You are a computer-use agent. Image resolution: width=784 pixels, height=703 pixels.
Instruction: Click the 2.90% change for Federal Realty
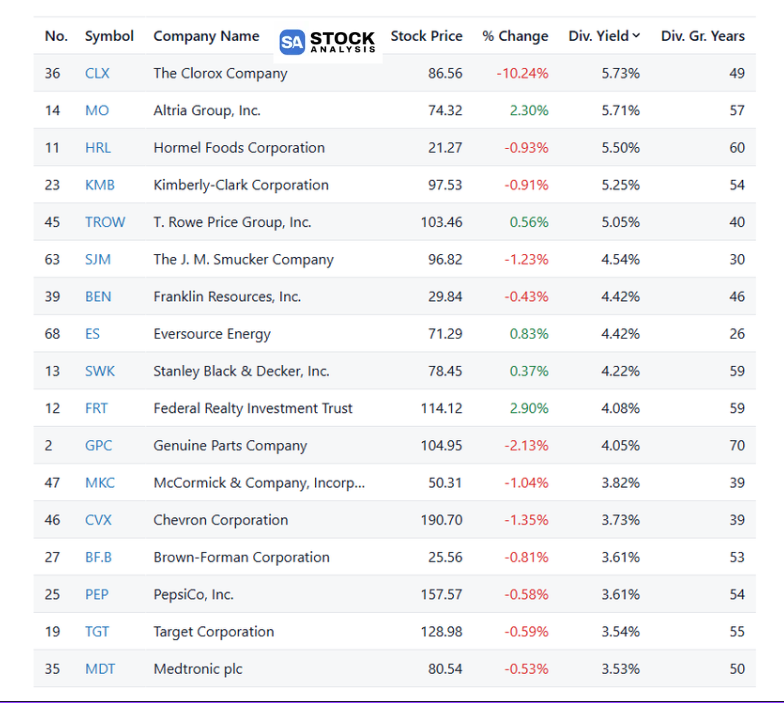pyautogui.click(x=529, y=408)
